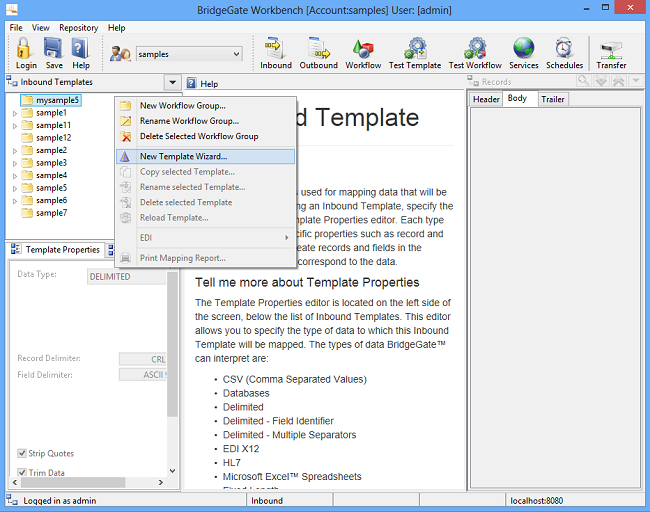The width and height of the screenshot is (650, 512).
Task: Click the properties scroll down arrow
Action: click(172, 471)
